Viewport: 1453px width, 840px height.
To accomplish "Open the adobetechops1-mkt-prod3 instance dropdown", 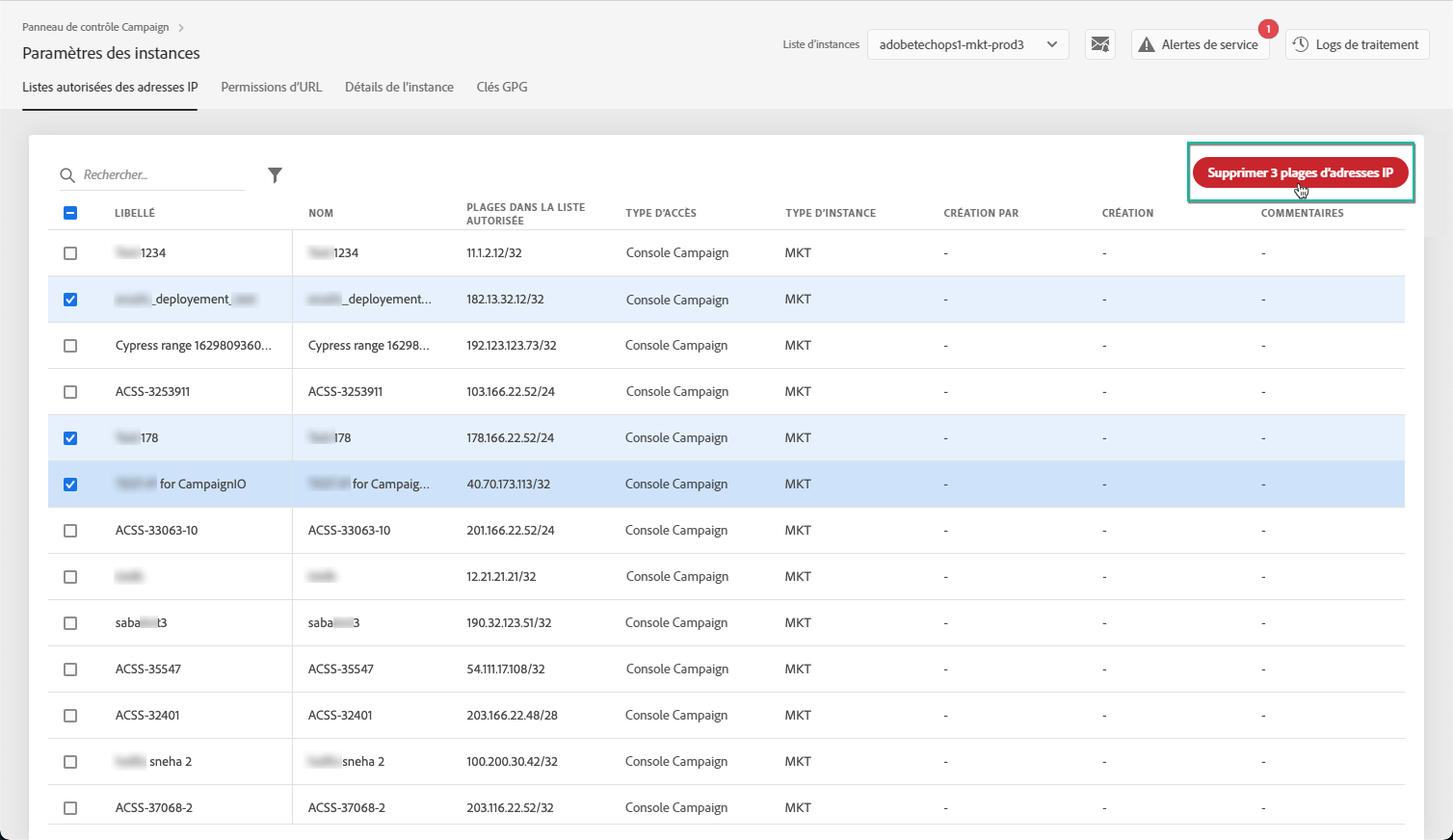I will (x=967, y=44).
